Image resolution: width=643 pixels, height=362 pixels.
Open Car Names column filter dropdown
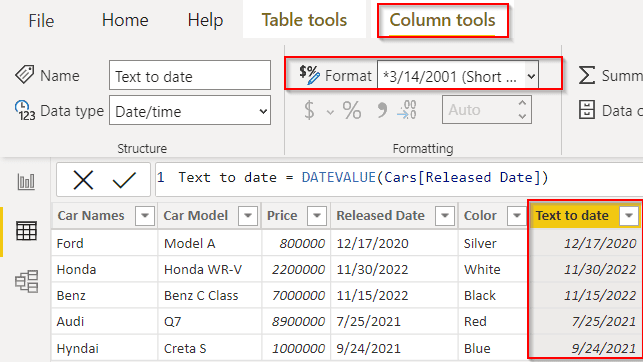coord(145,215)
